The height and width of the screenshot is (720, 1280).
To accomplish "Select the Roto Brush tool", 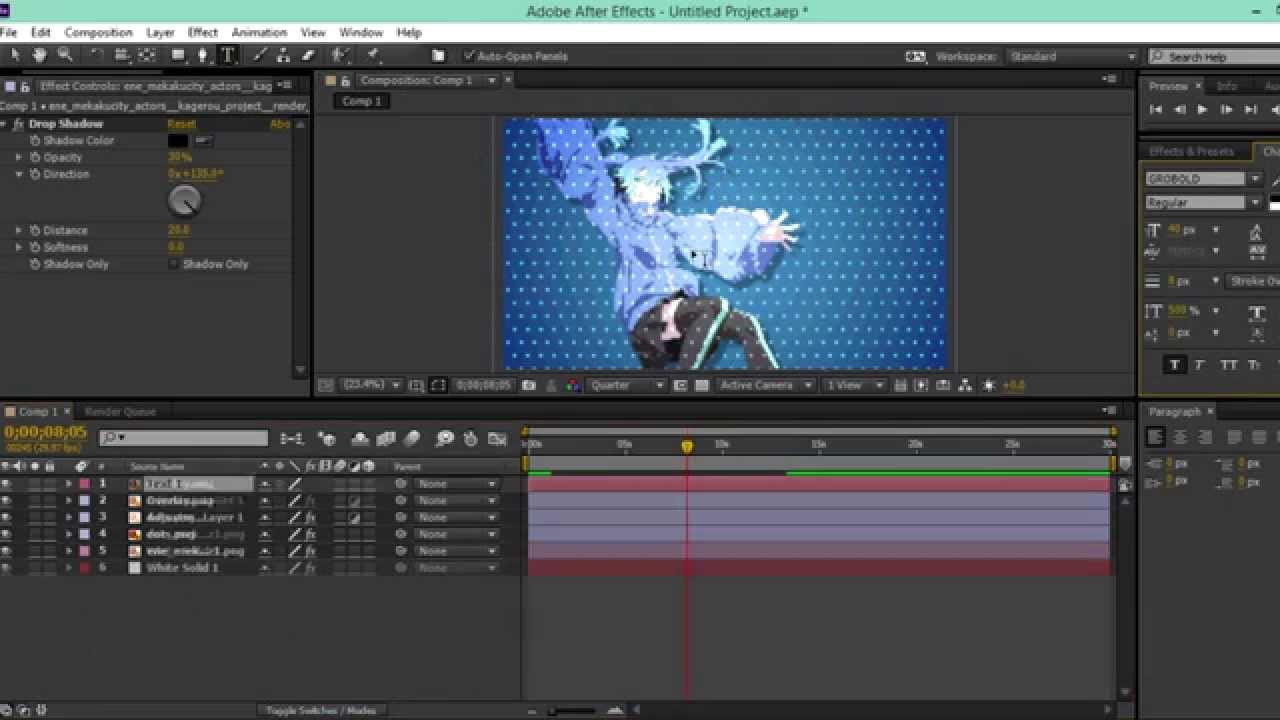I will pyautogui.click(x=340, y=56).
